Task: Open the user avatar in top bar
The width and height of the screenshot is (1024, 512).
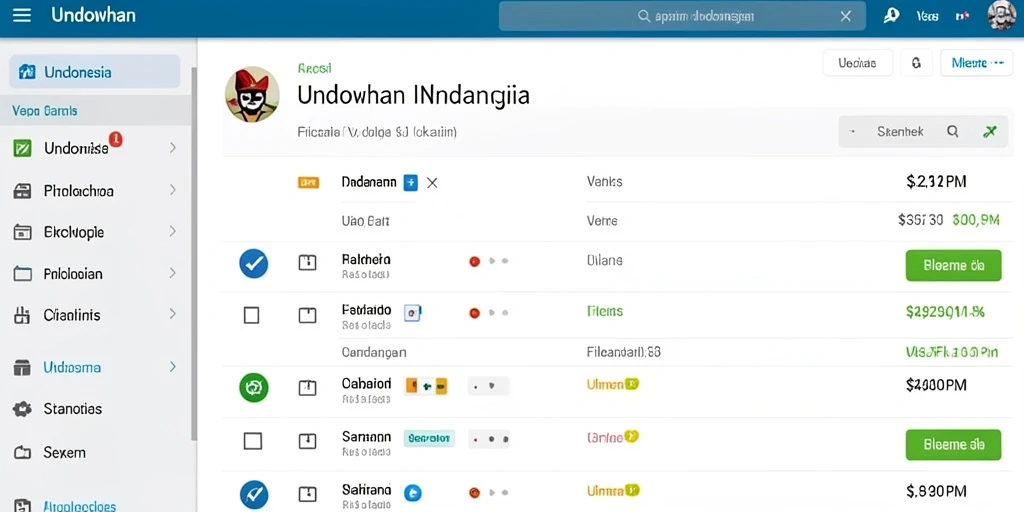Action: pos(1000,15)
